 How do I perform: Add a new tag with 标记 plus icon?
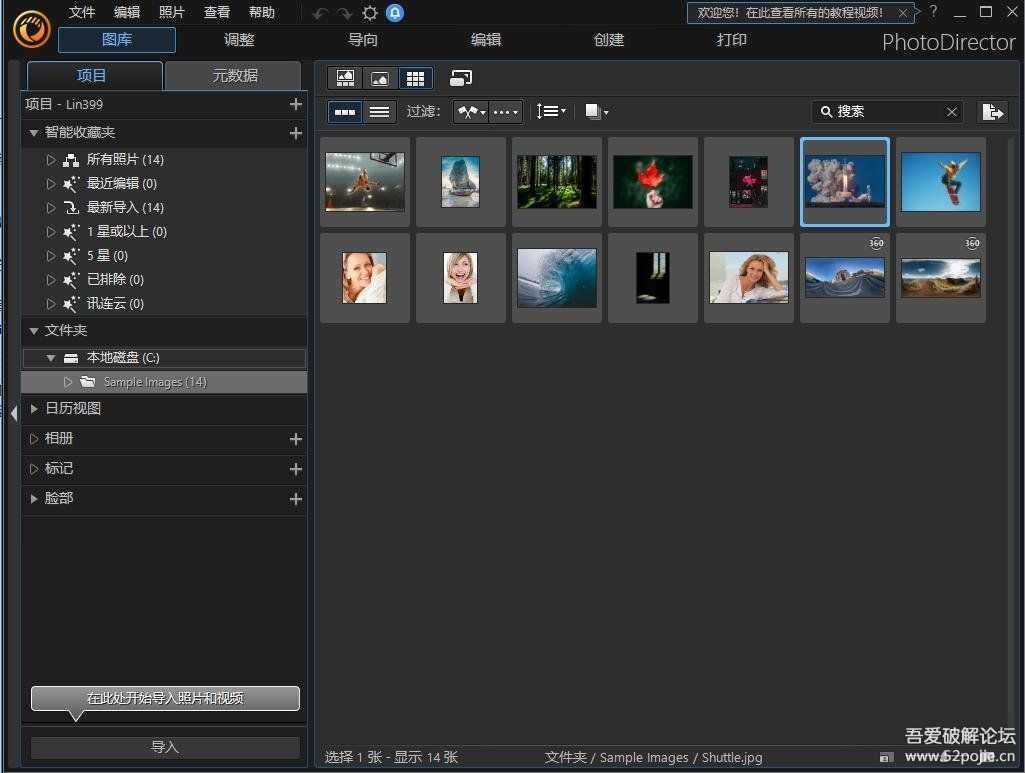tap(295, 469)
